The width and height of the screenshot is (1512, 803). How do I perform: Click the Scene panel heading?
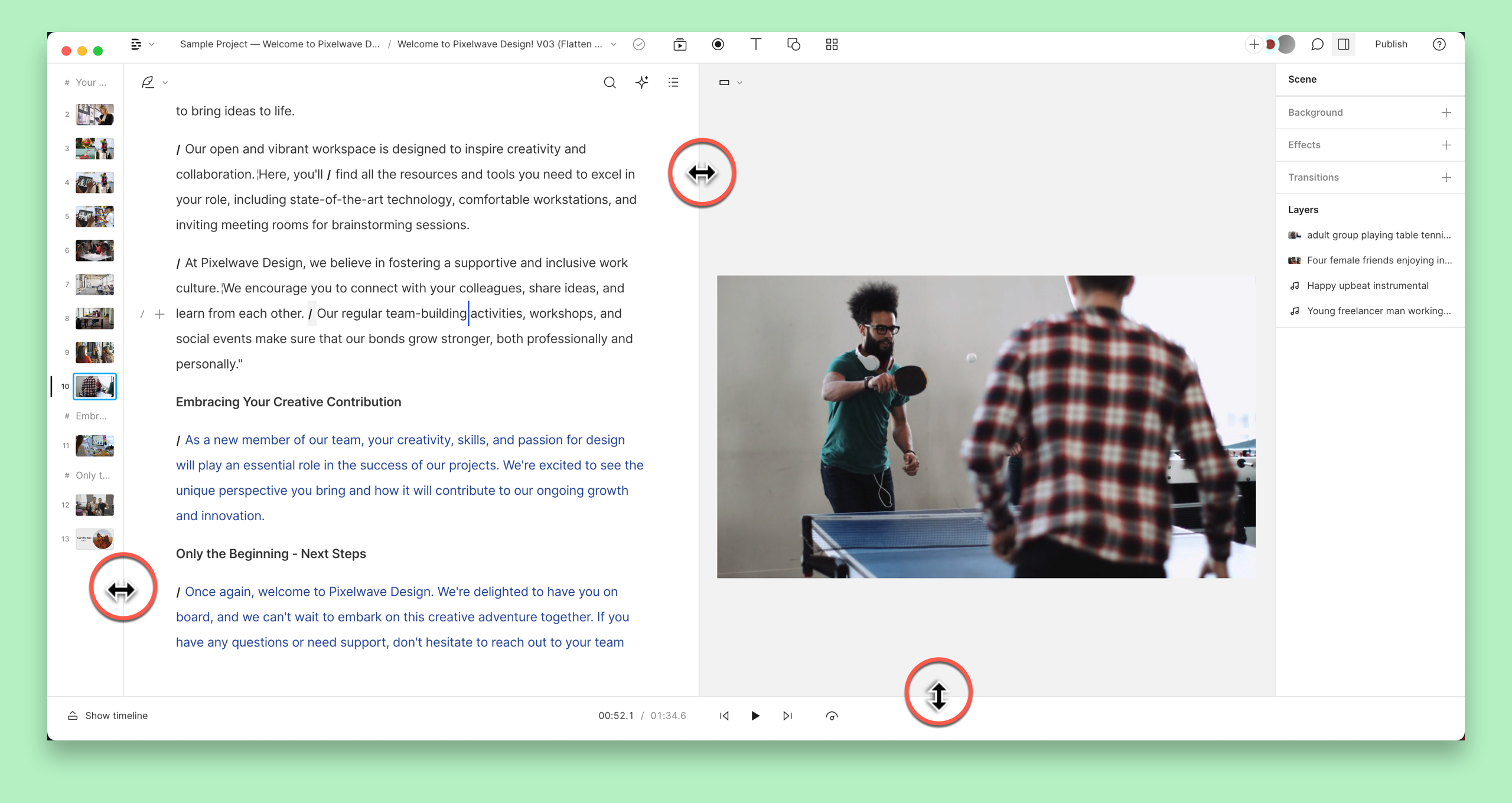tap(1302, 79)
